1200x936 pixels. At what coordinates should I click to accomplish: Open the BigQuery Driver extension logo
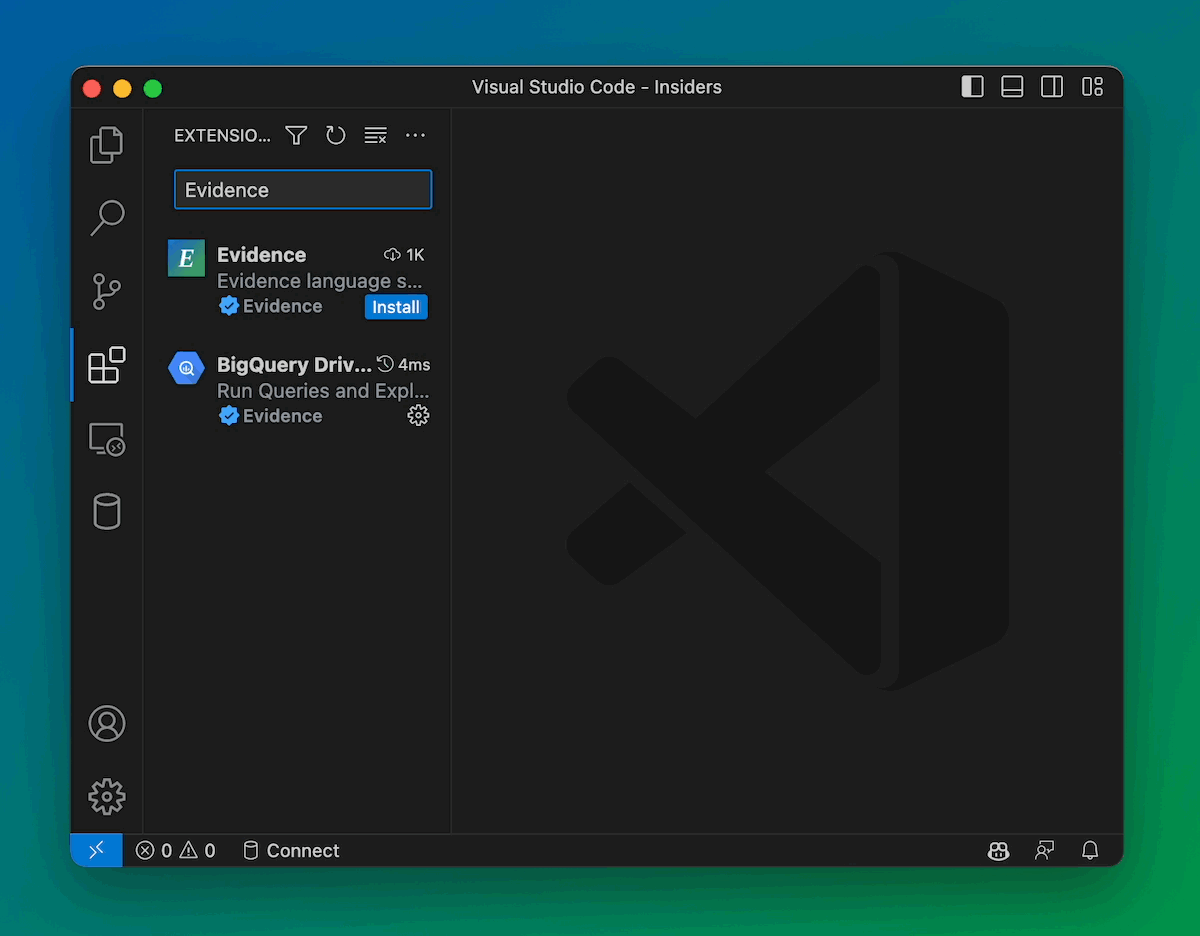186,368
